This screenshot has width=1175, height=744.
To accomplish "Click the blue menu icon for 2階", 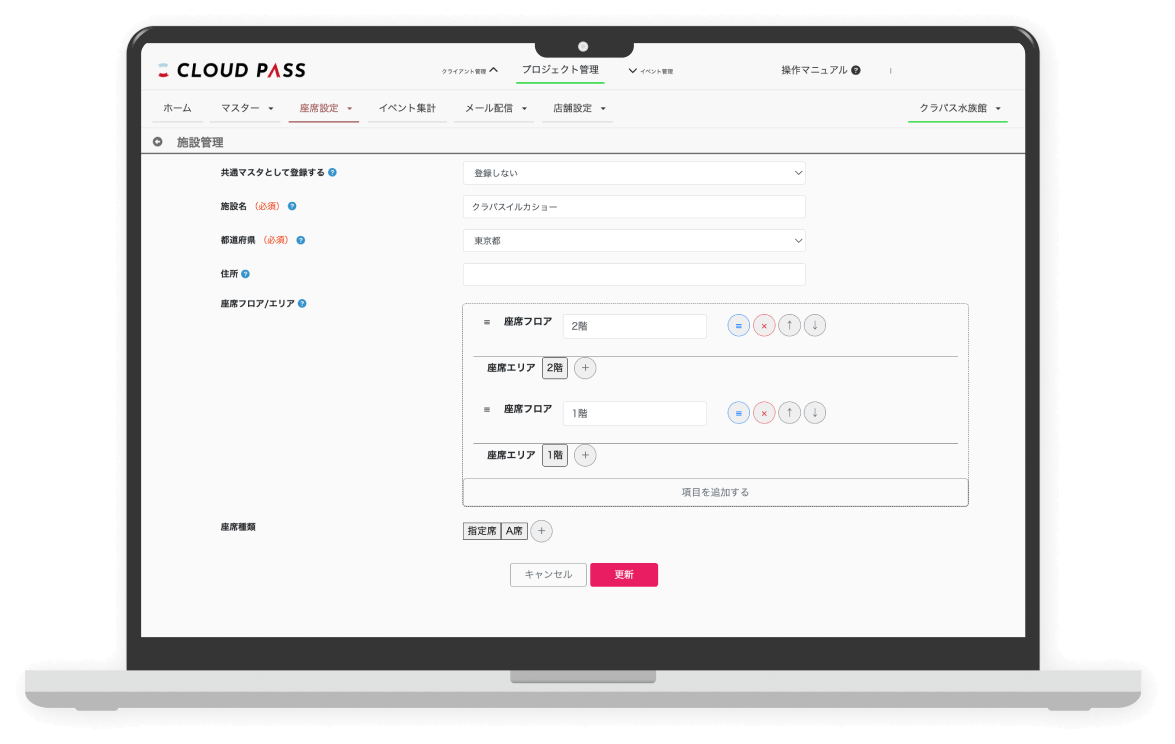I will 738,326.
